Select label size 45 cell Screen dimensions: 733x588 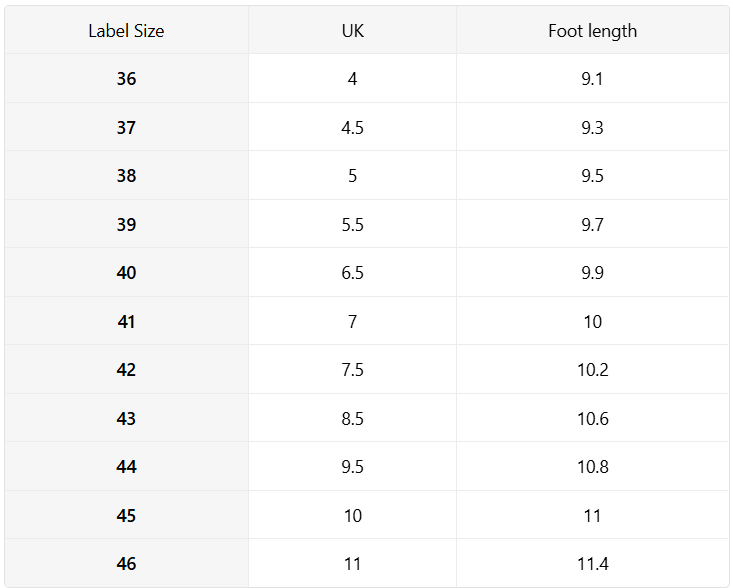126,516
